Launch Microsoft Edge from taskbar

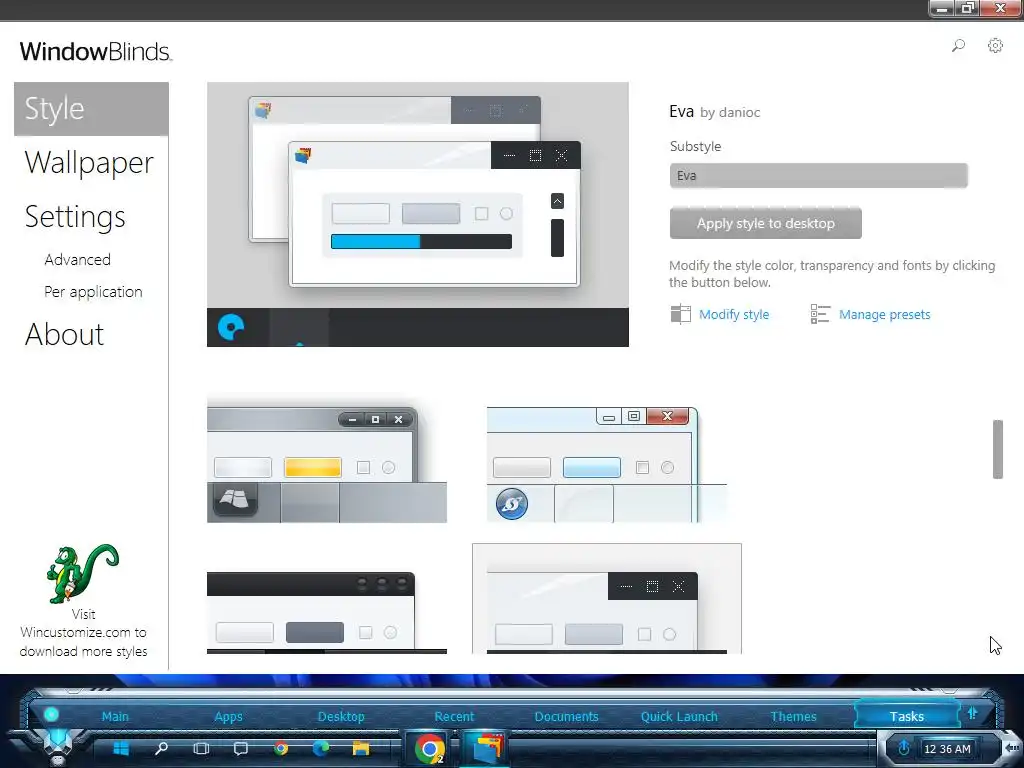point(321,748)
